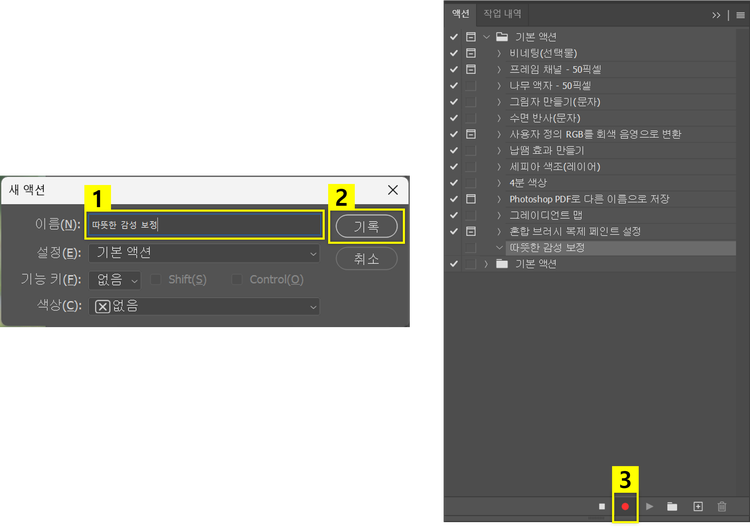Expand the 수면 반사(문자) chevron
This screenshot has width=750, height=527.
tap(499, 118)
